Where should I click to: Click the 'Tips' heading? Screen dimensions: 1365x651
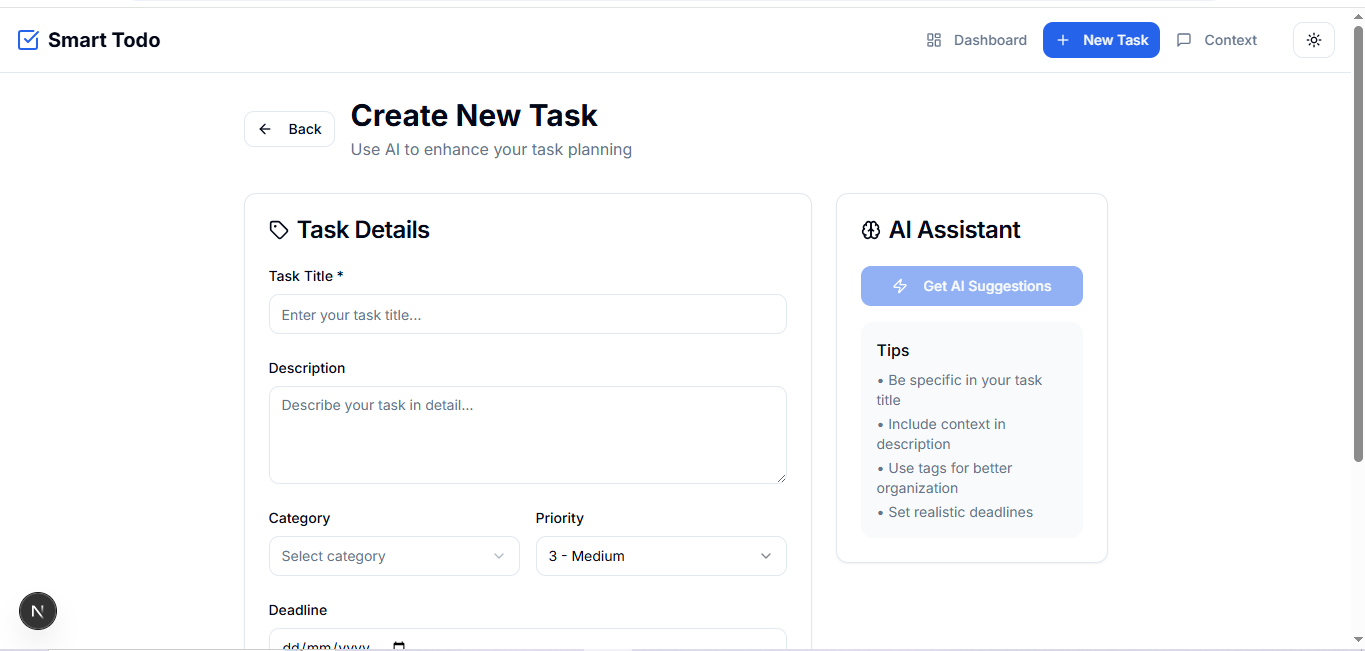click(893, 350)
